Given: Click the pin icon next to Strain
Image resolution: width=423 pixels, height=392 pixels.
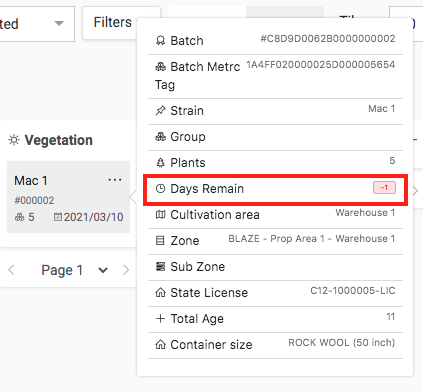Looking at the screenshot, I should (160, 110).
